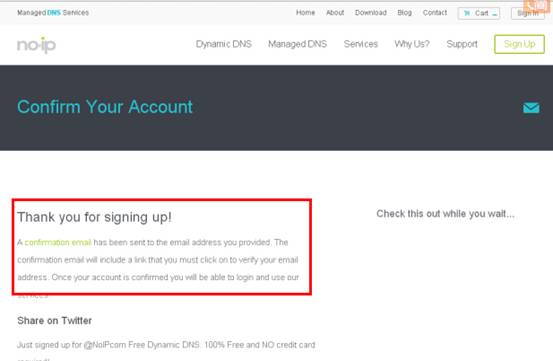Click the Managed DNS Services text
Image resolution: width=553 pixels, height=361 pixels.
(x=53, y=13)
